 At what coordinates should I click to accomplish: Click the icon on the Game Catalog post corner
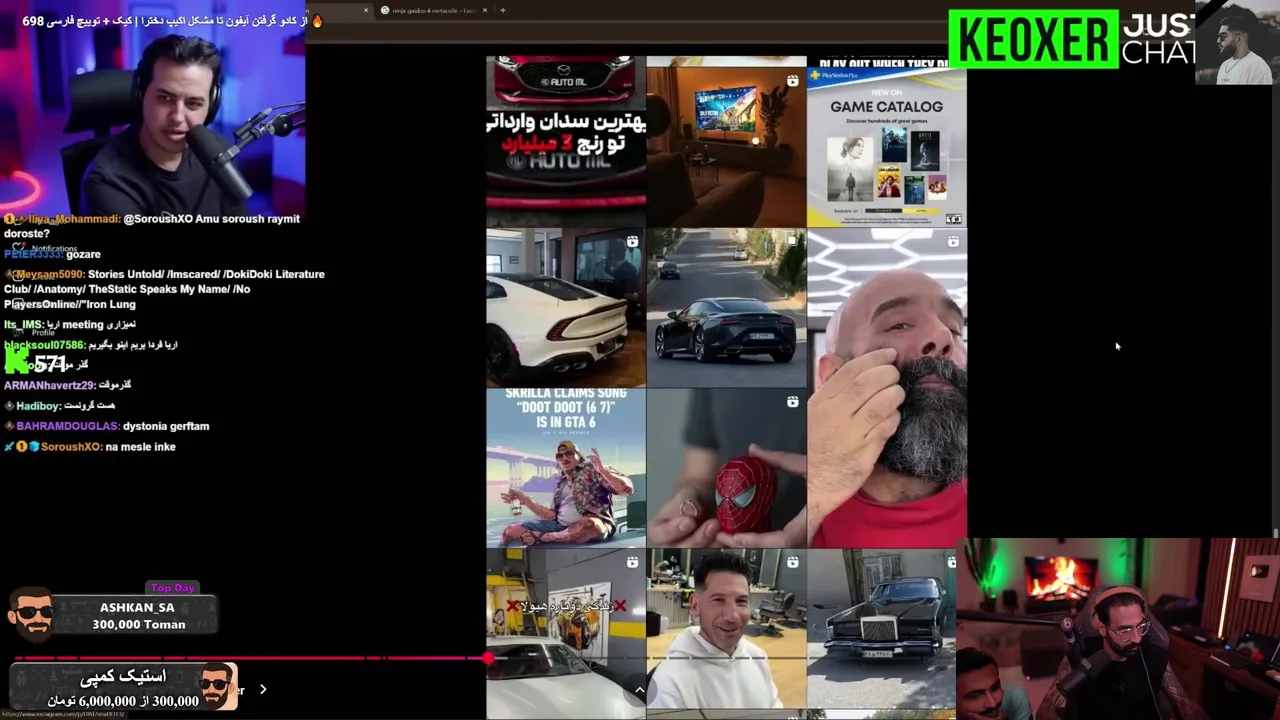953,219
